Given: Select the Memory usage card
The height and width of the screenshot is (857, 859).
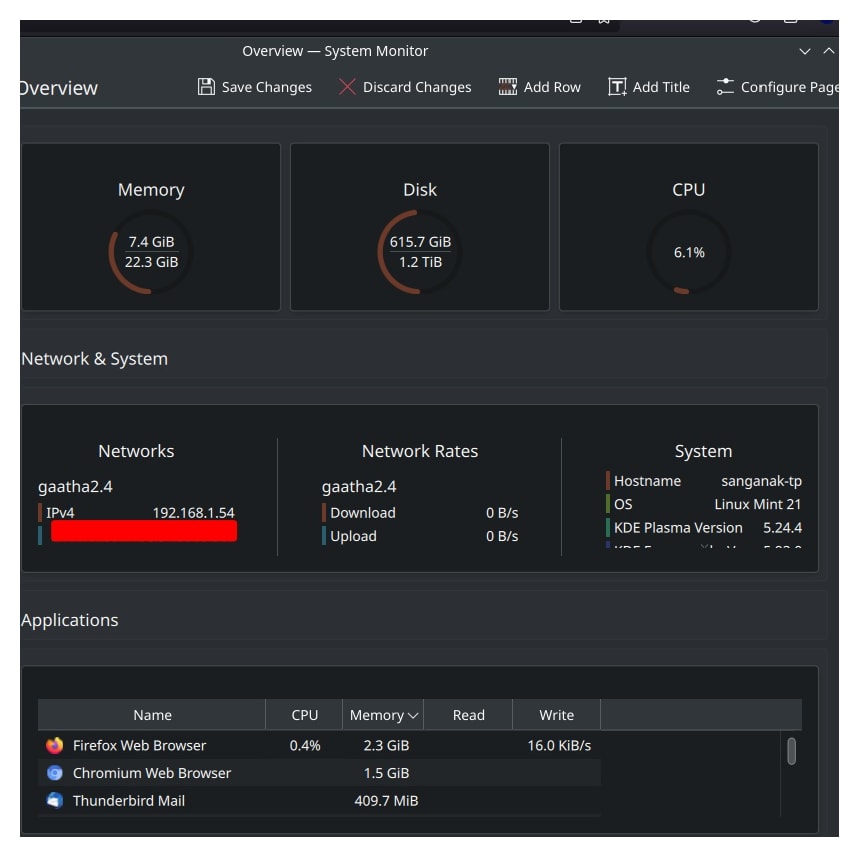Looking at the screenshot, I should [x=151, y=227].
